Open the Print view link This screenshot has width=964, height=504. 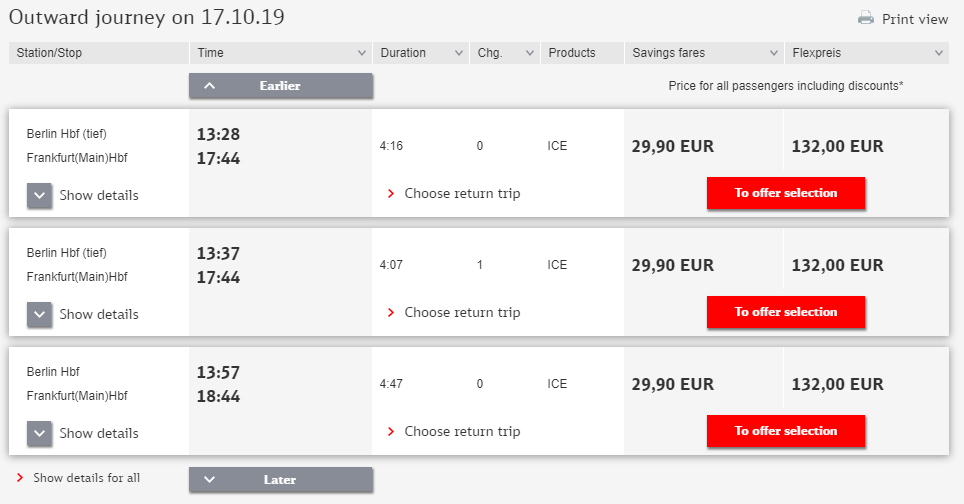[x=914, y=19]
